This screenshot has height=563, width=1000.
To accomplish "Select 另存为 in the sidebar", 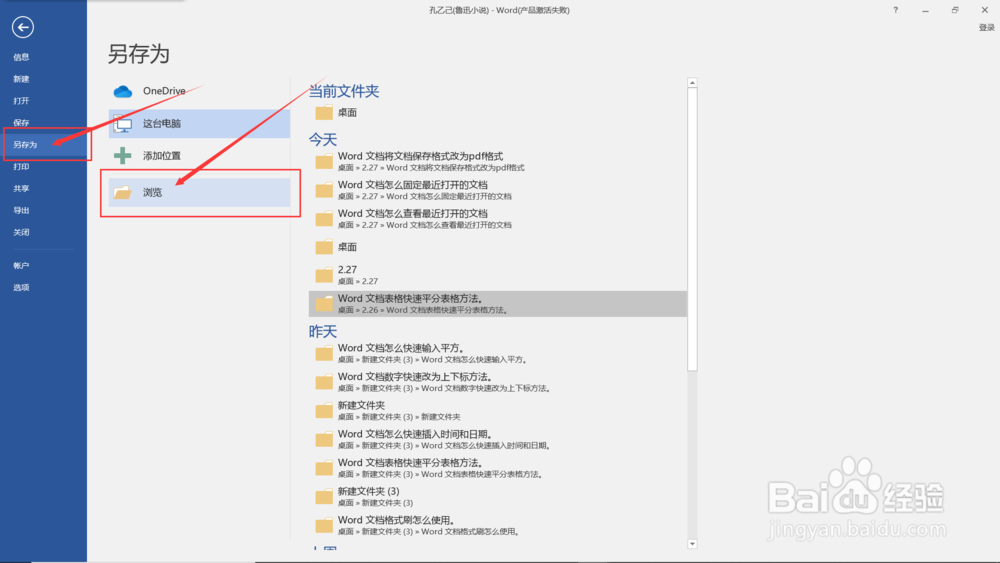I will click(43, 145).
